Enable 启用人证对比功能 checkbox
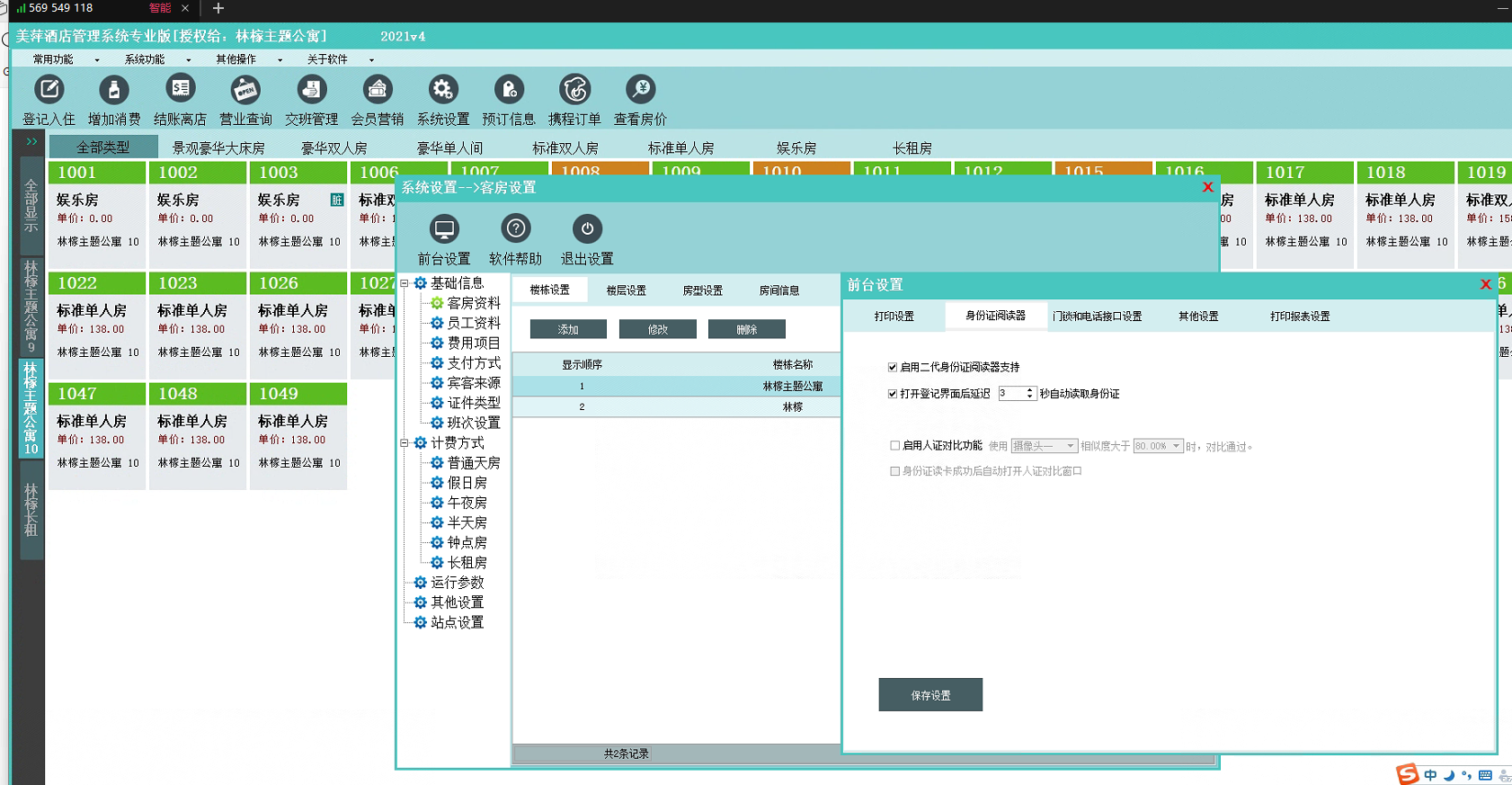 [894, 445]
